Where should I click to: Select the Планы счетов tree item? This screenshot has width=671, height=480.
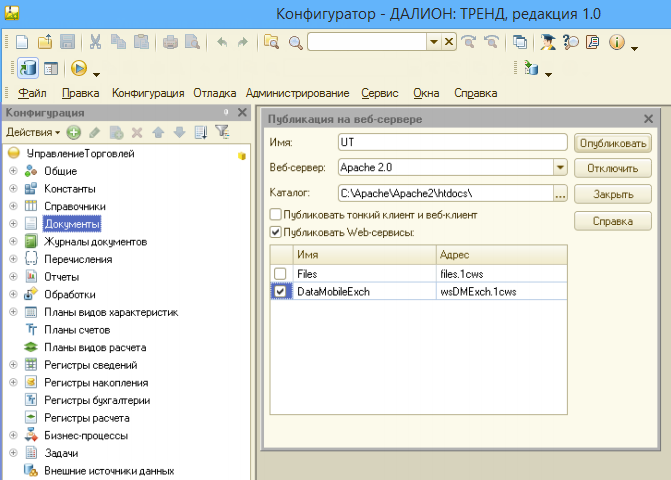(77, 330)
